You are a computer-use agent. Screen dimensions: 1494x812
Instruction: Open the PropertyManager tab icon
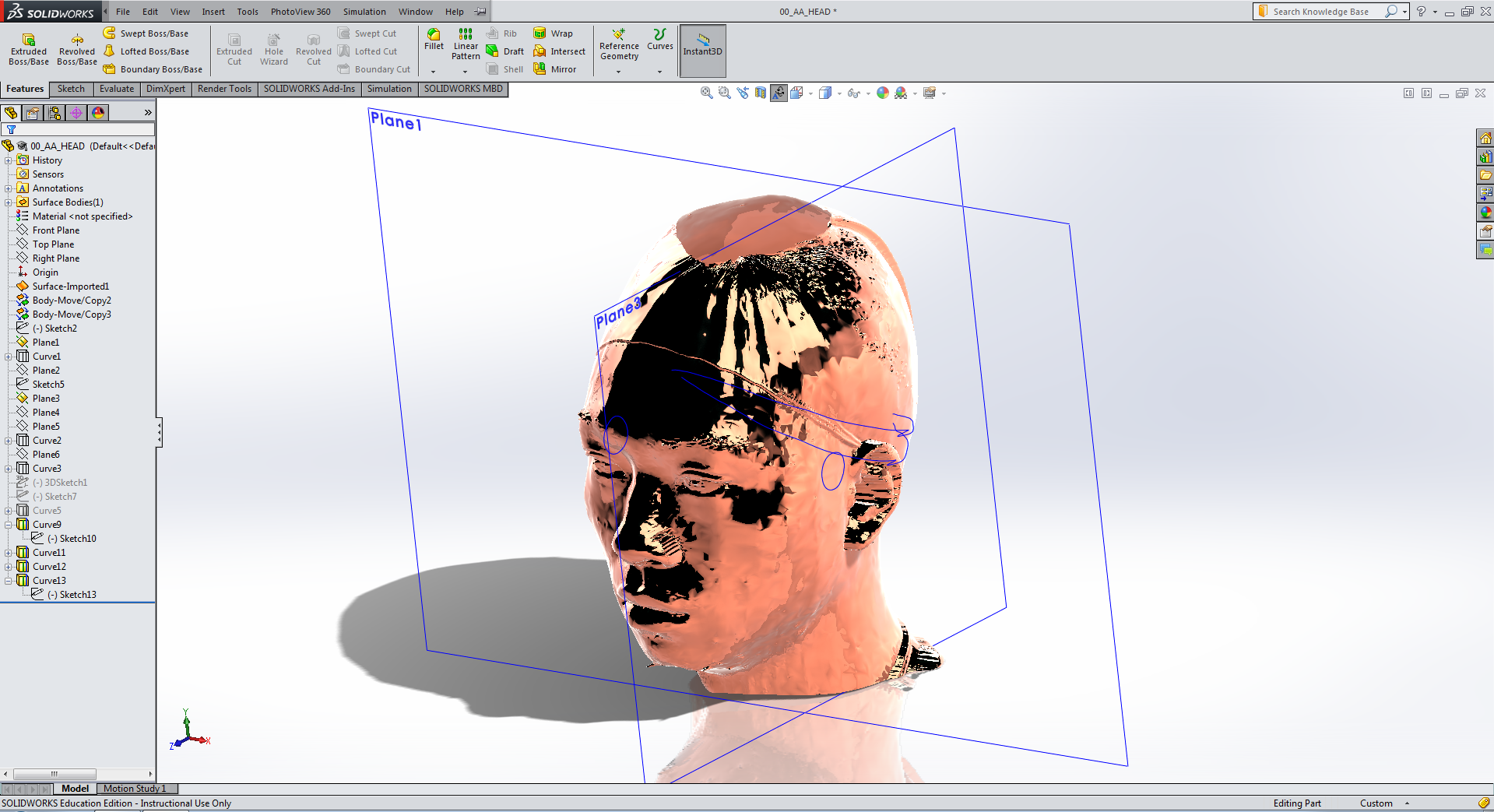33,113
